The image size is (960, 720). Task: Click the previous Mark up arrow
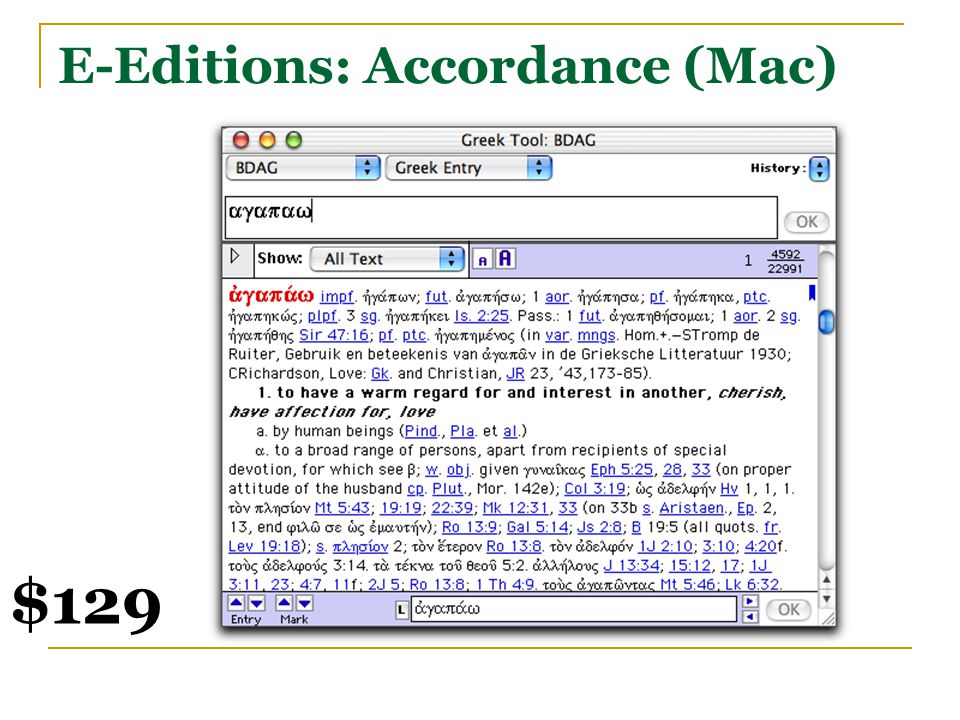pyautogui.click(x=284, y=603)
